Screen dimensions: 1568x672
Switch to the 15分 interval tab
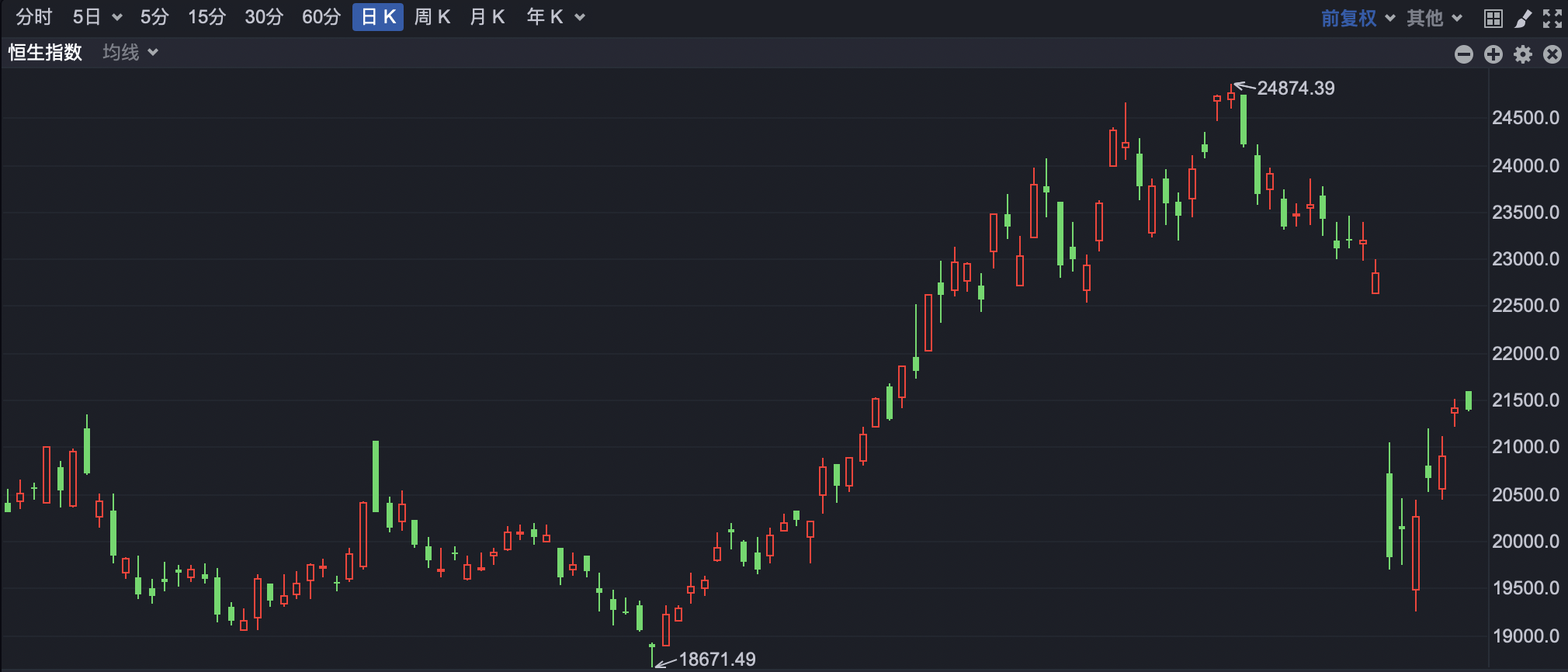tap(206, 17)
